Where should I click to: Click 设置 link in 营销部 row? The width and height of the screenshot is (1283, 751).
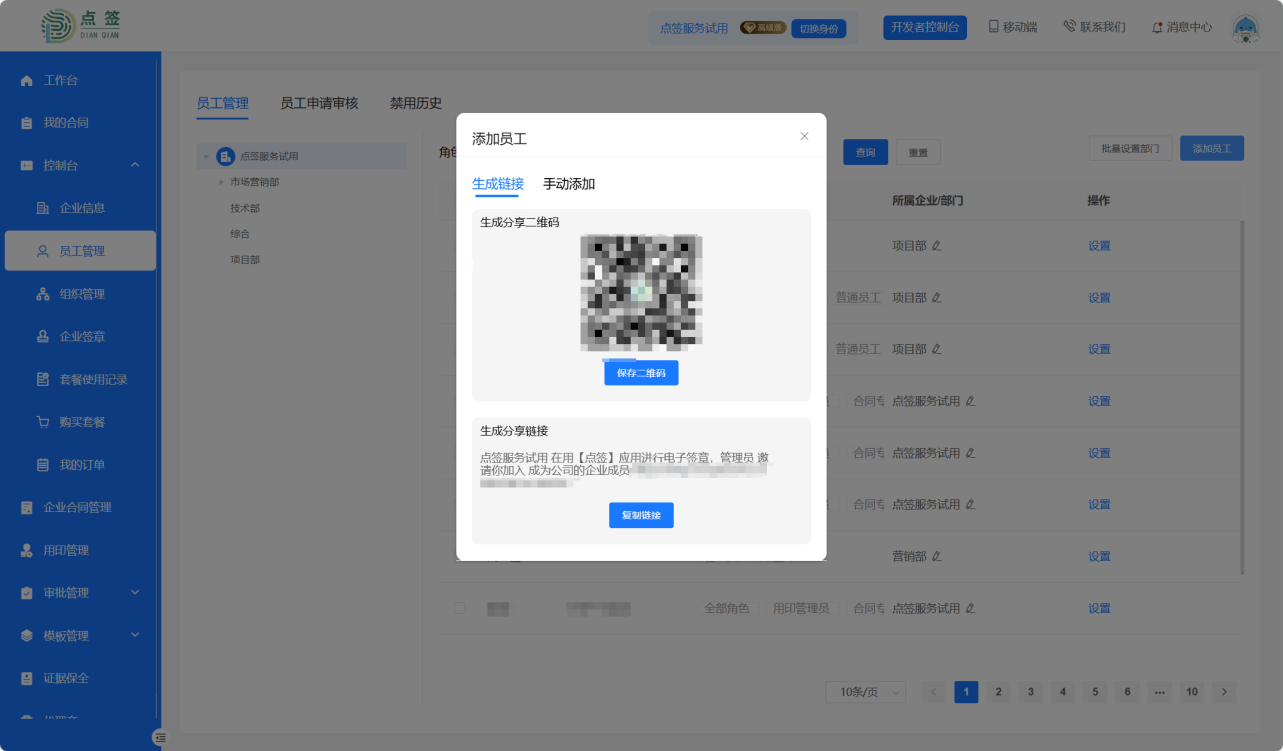[1099, 556]
